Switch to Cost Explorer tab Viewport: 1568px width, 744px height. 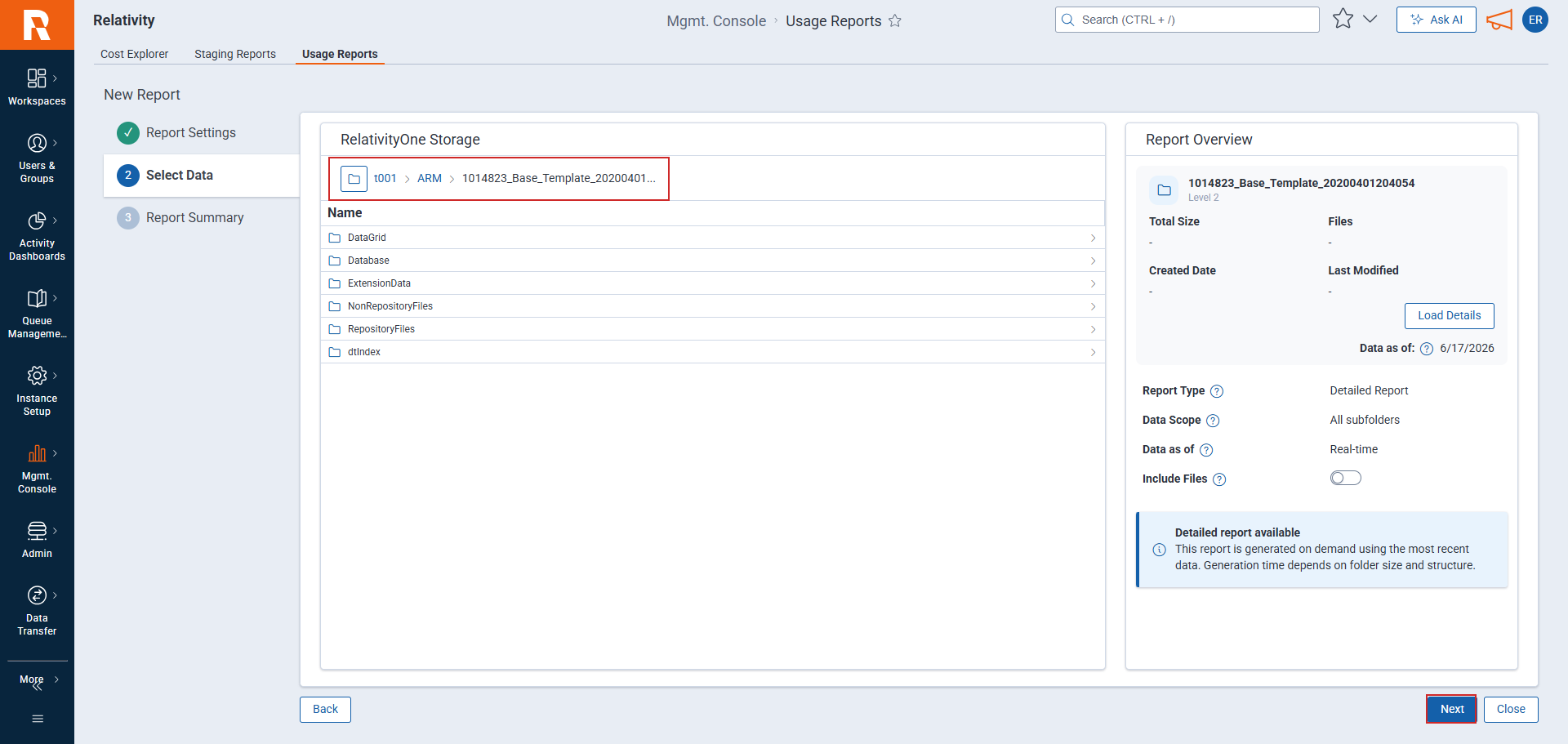point(134,54)
